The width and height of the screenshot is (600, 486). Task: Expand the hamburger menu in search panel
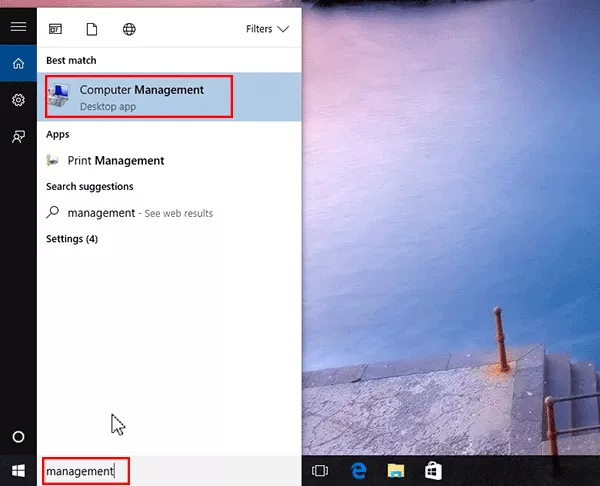click(18, 27)
